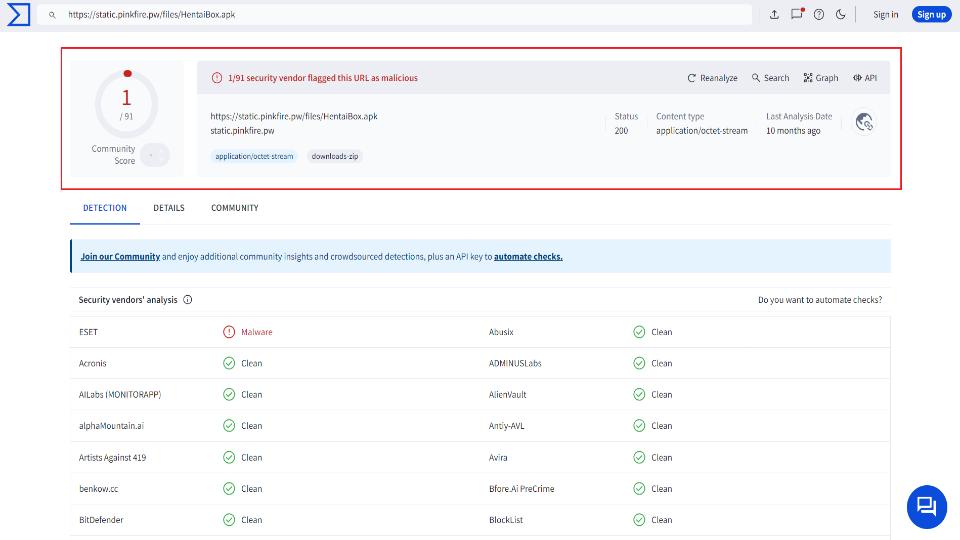
Task: Open the notifications chat icon in header
Action: [797, 14]
